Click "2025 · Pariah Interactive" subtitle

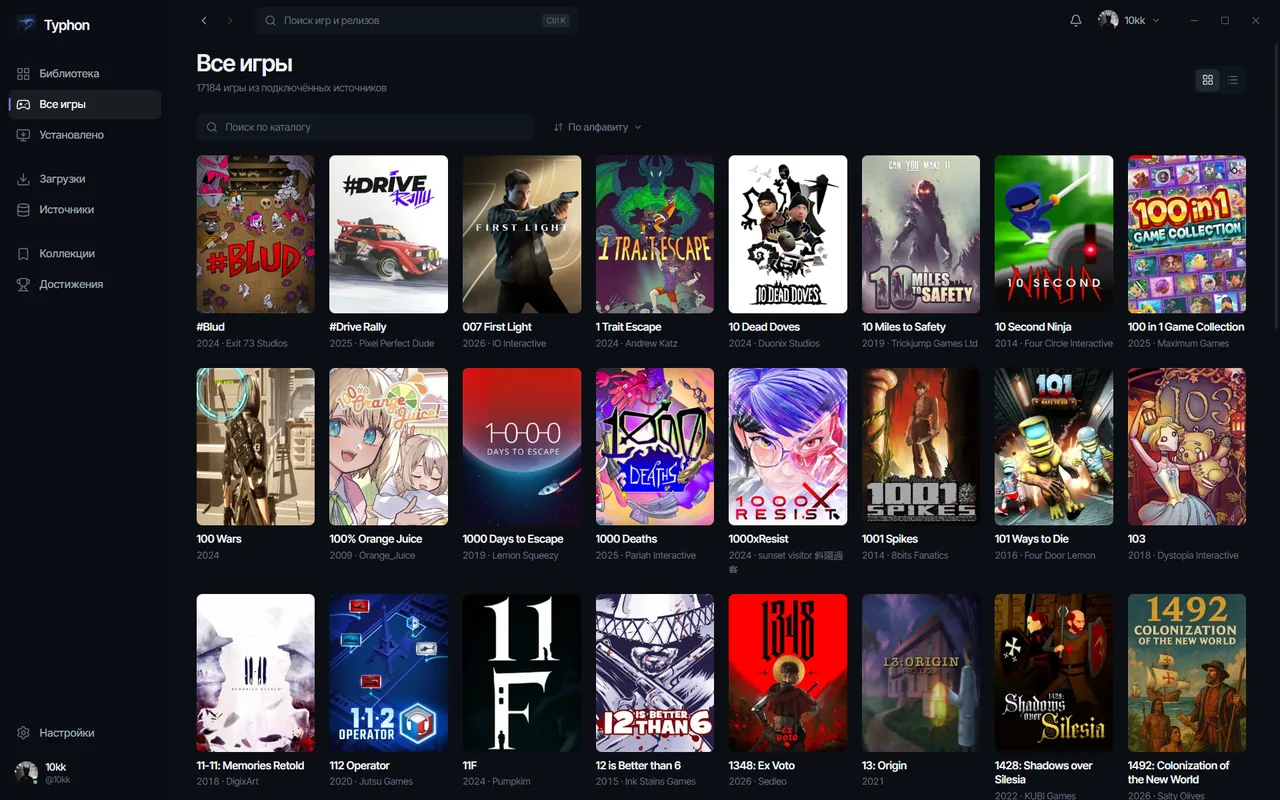click(646, 556)
